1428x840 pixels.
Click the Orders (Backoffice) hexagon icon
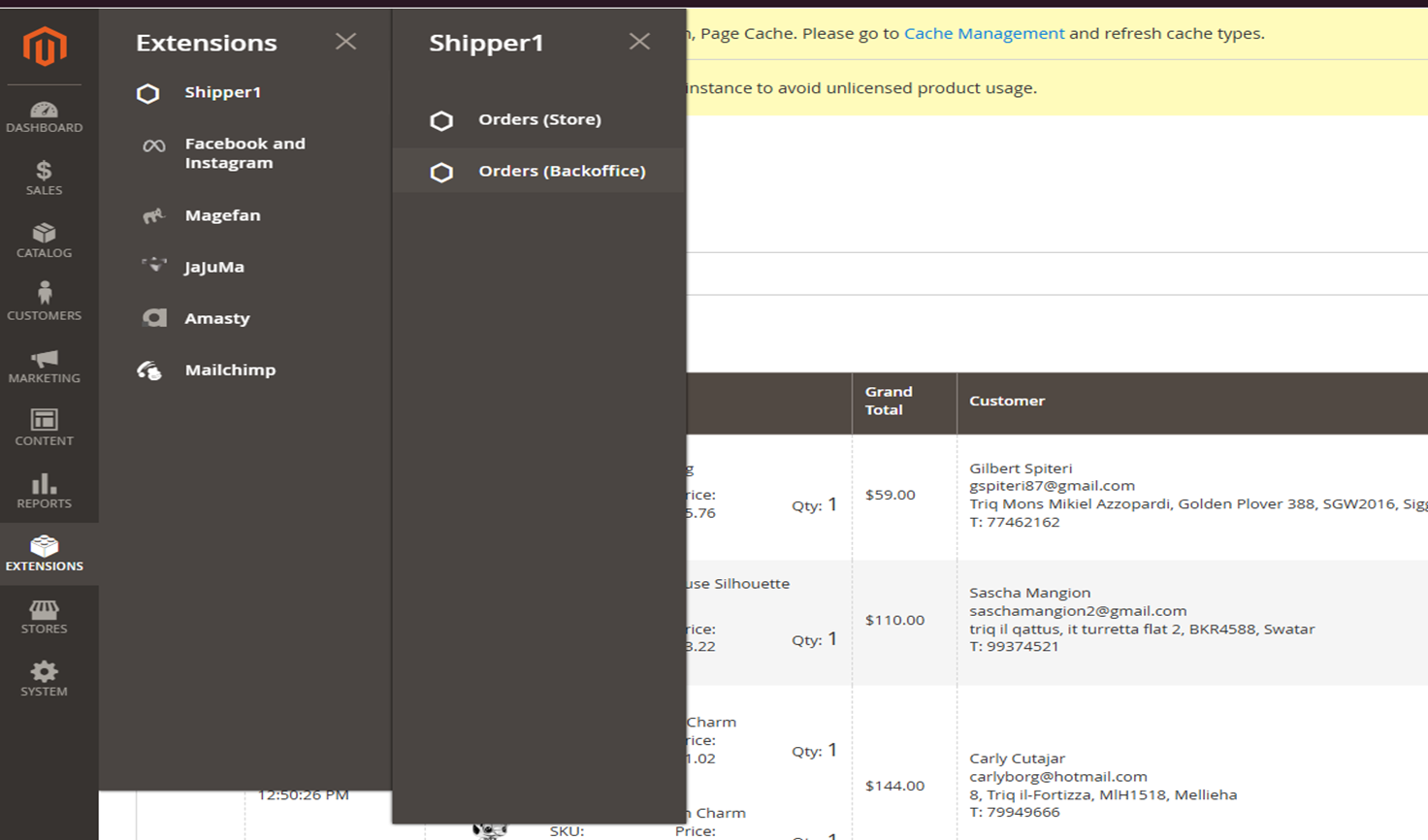(441, 172)
